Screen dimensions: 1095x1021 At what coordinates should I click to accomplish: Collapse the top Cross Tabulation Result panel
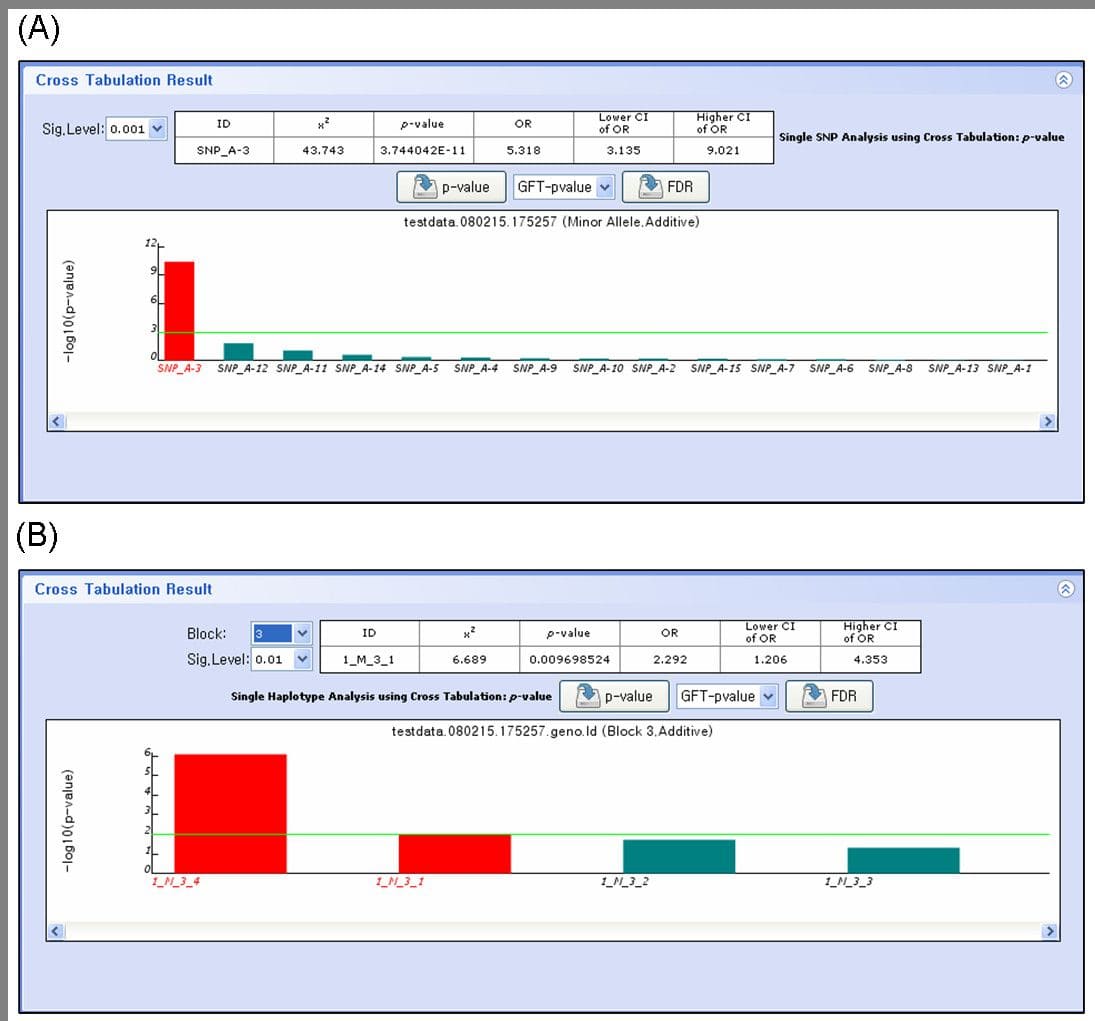pos(1064,80)
